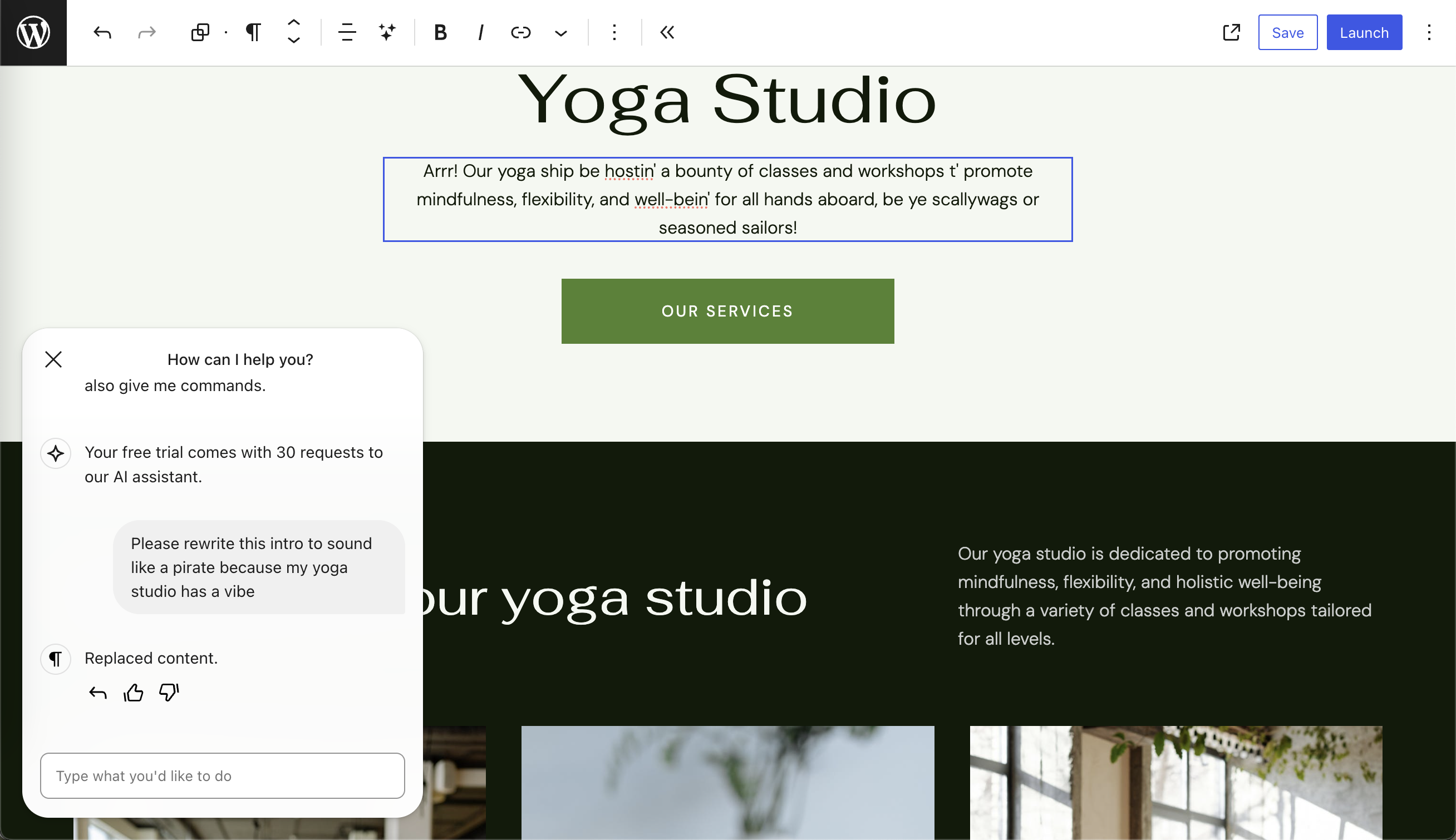Undo the last editor change
Screen dimensions: 1456x840
coord(102,32)
